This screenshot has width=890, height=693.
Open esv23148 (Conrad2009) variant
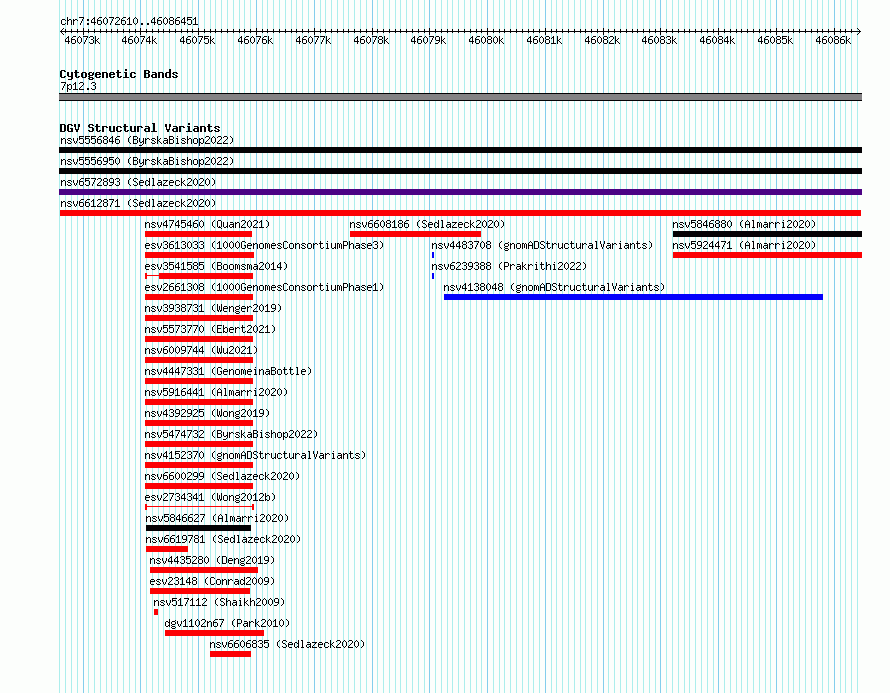coord(212,581)
